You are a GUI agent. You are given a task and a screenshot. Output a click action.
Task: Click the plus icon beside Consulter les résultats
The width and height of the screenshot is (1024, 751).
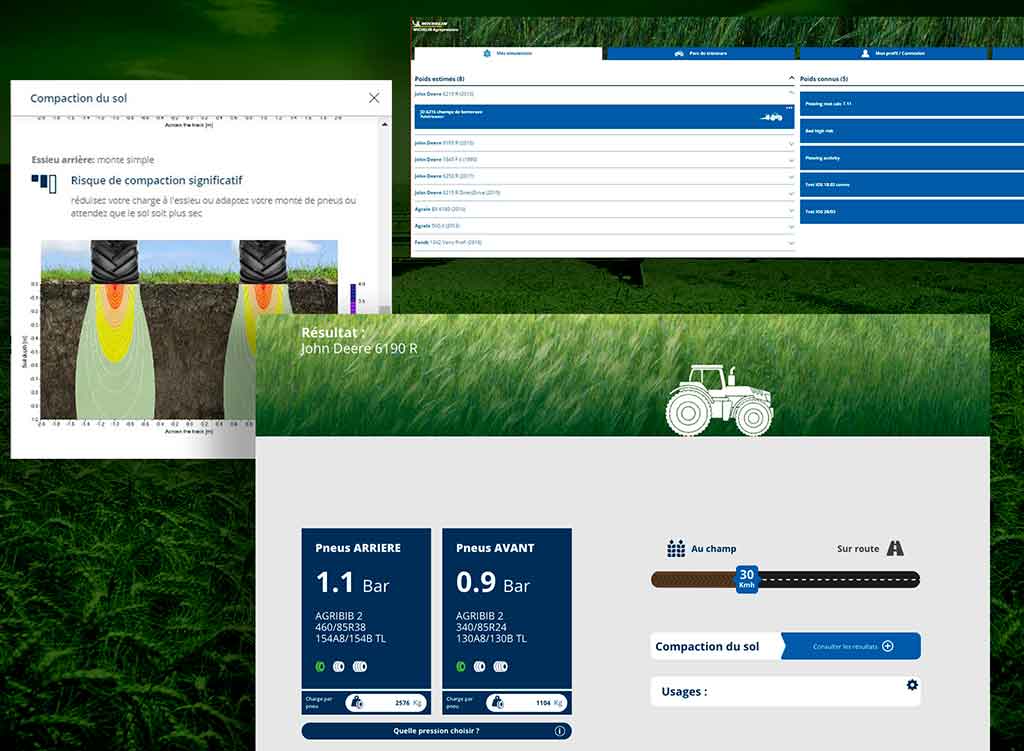pyautogui.click(x=888, y=647)
